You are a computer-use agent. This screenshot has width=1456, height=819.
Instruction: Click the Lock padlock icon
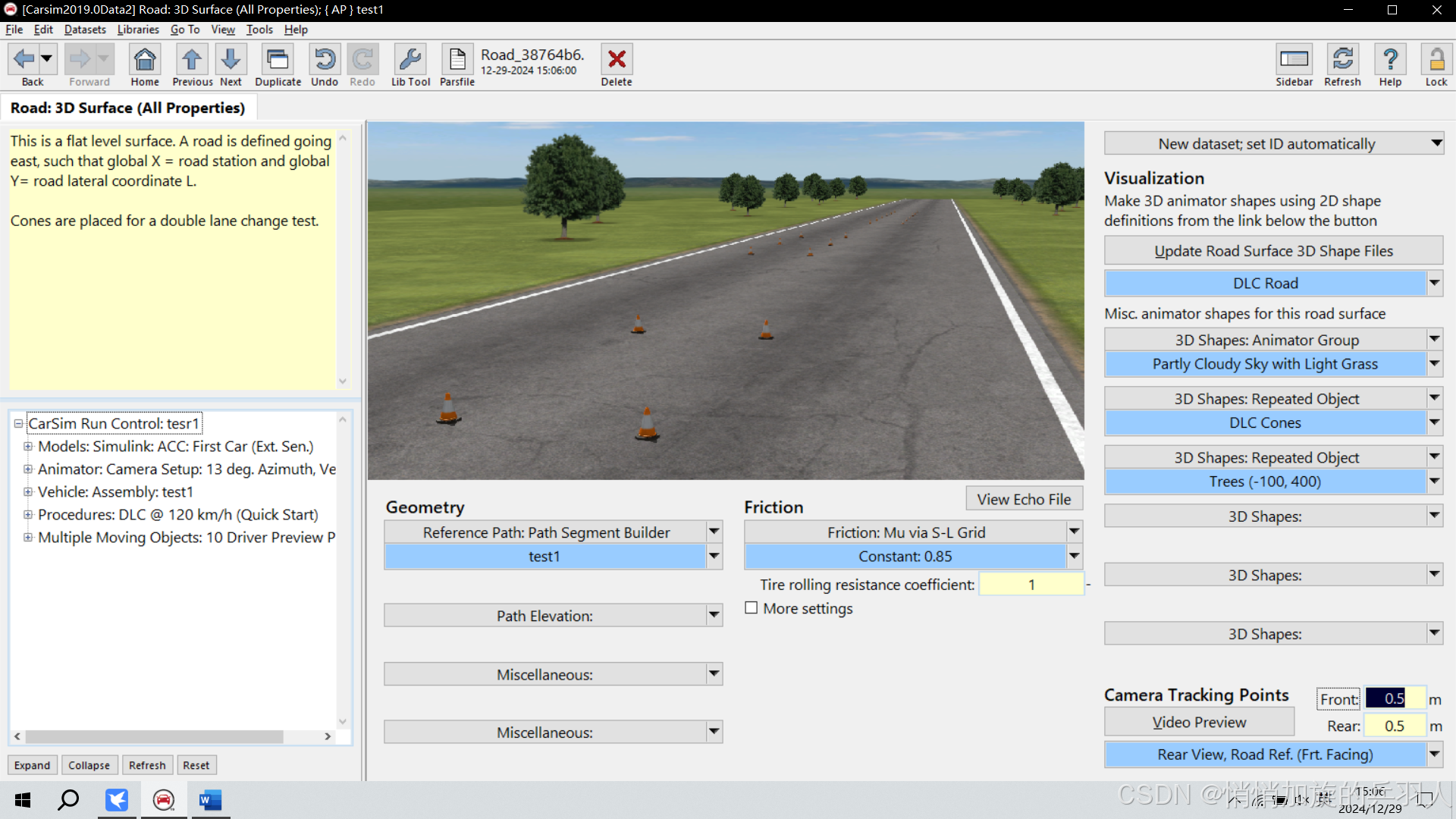tap(1436, 60)
